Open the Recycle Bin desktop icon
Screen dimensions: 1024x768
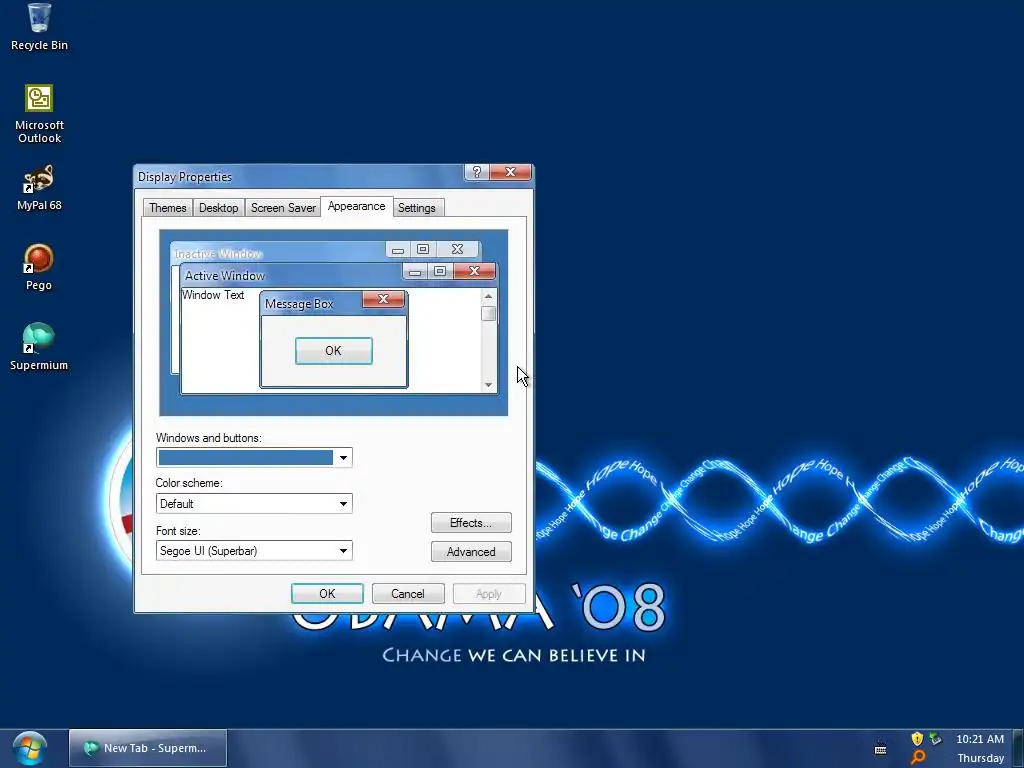click(x=39, y=27)
